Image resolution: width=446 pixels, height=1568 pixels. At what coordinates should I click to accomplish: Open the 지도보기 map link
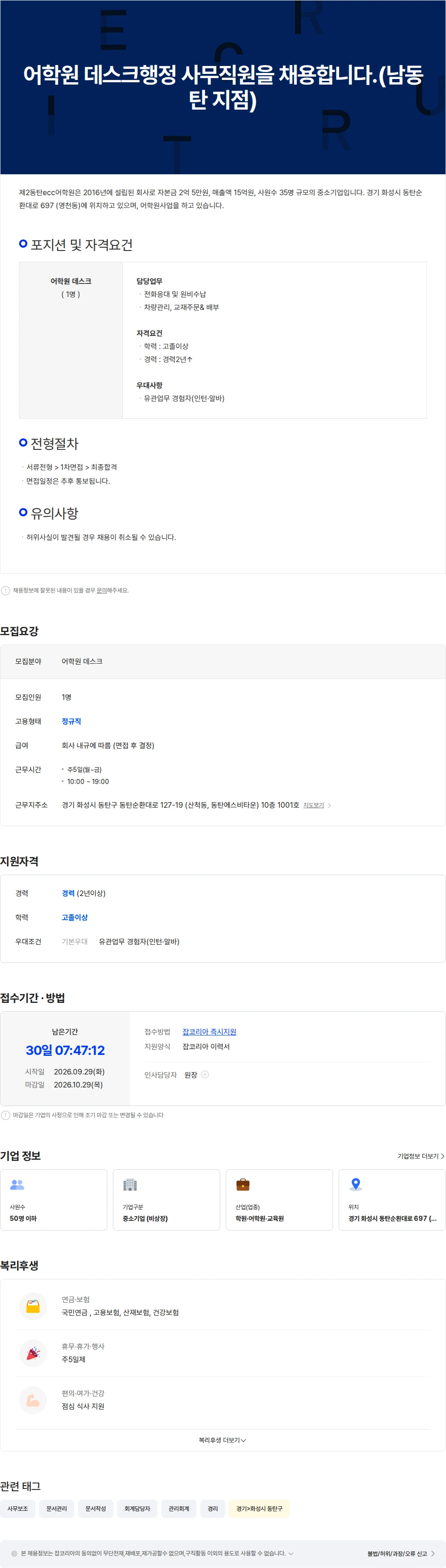313,805
